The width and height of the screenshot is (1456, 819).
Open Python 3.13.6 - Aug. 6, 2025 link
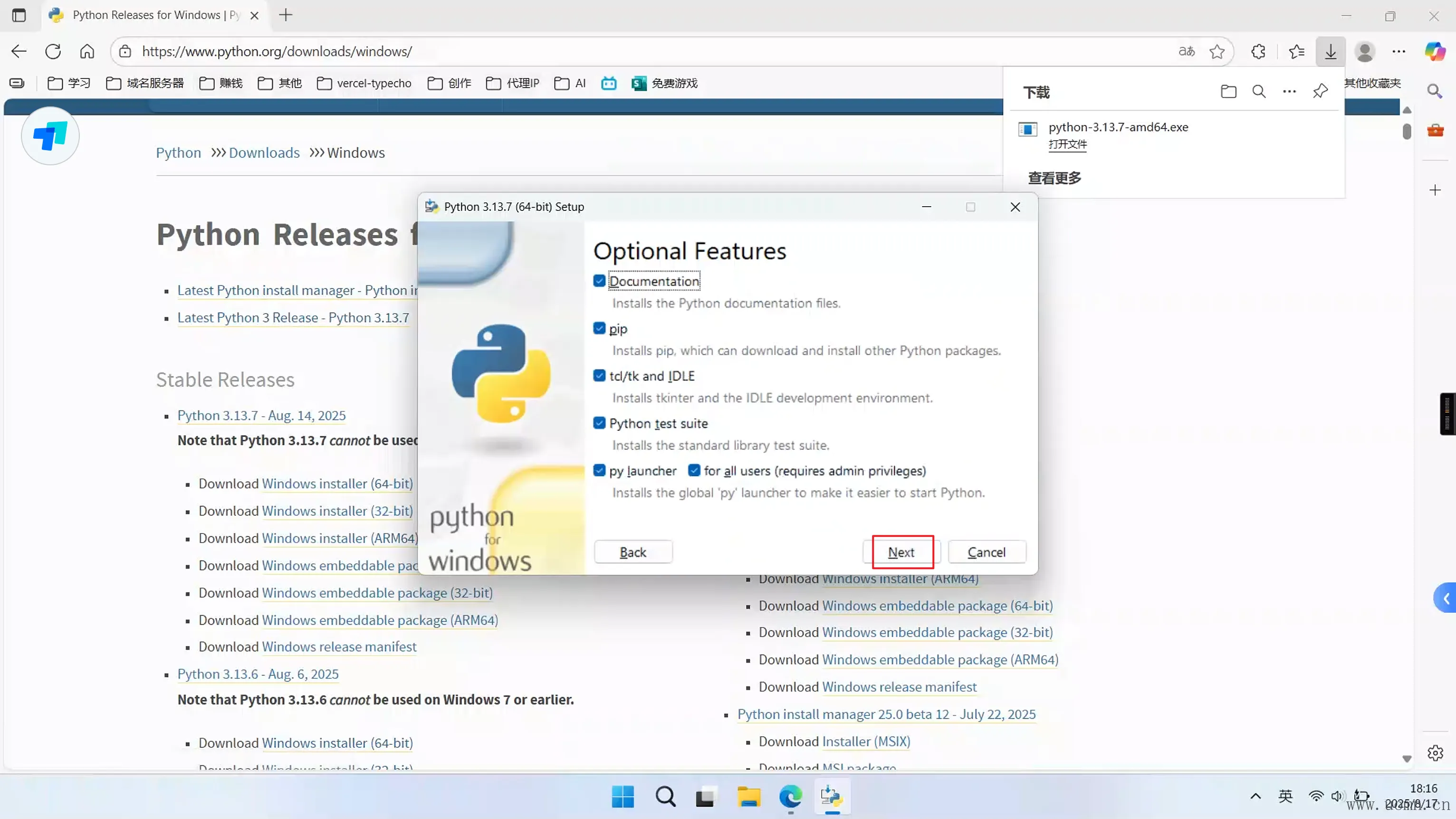point(258,674)
